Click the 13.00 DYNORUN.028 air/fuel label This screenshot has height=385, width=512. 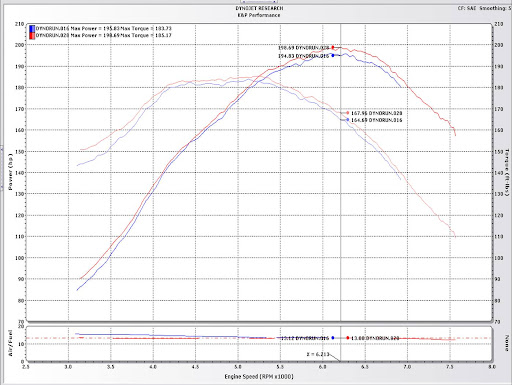(375, 338)
